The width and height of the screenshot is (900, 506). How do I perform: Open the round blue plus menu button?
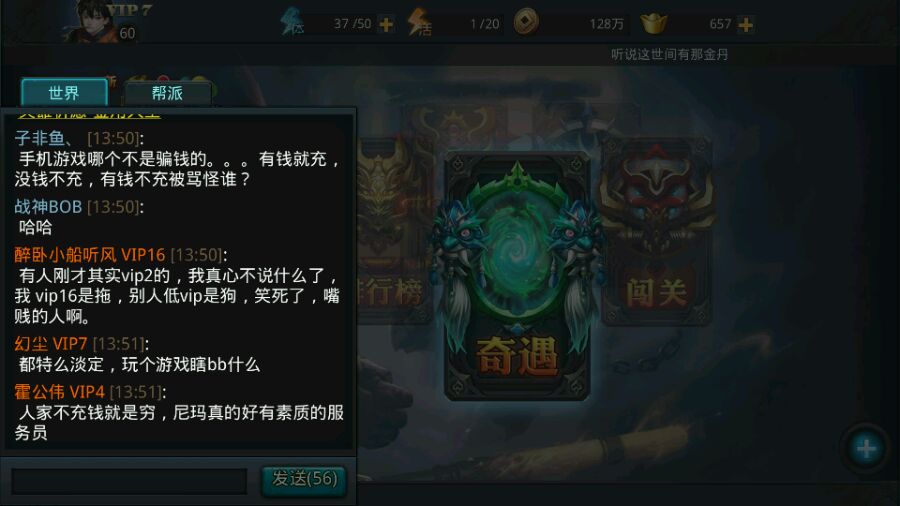[866, 448]
